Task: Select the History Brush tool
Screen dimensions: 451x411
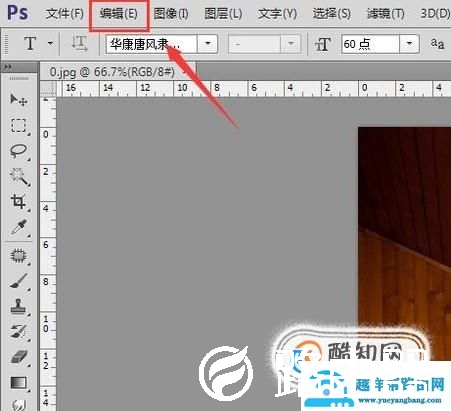Action: tap(18, 331)
